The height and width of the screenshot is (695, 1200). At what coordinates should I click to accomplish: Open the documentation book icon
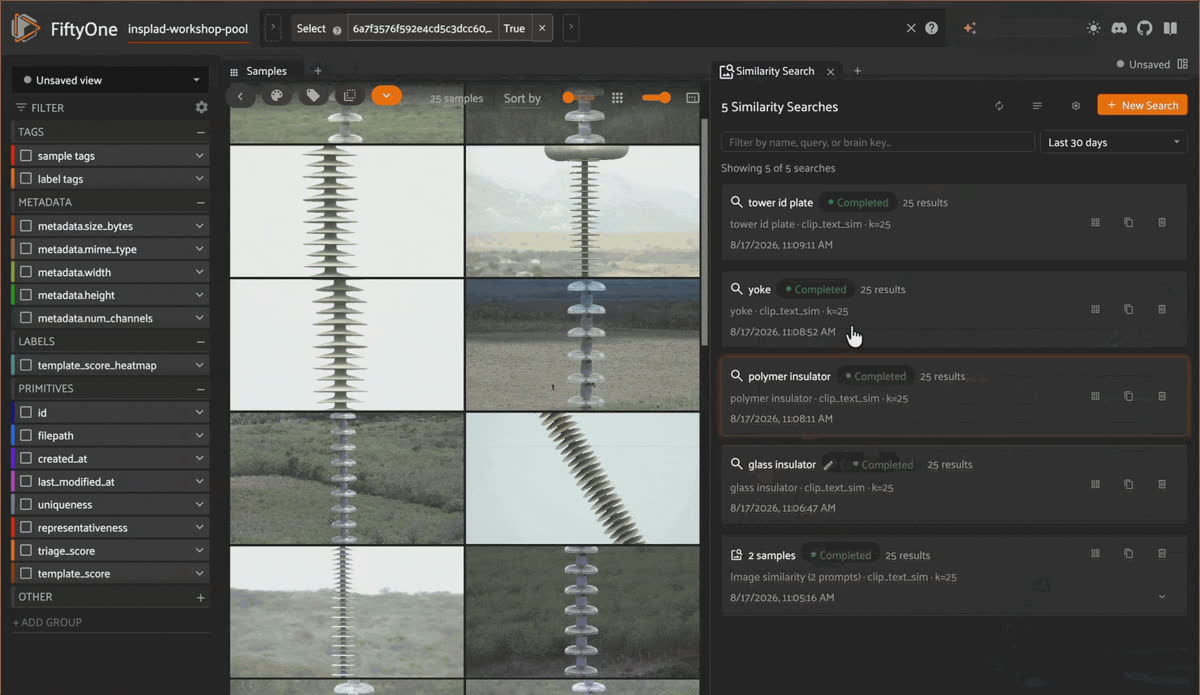[1170, 28]
